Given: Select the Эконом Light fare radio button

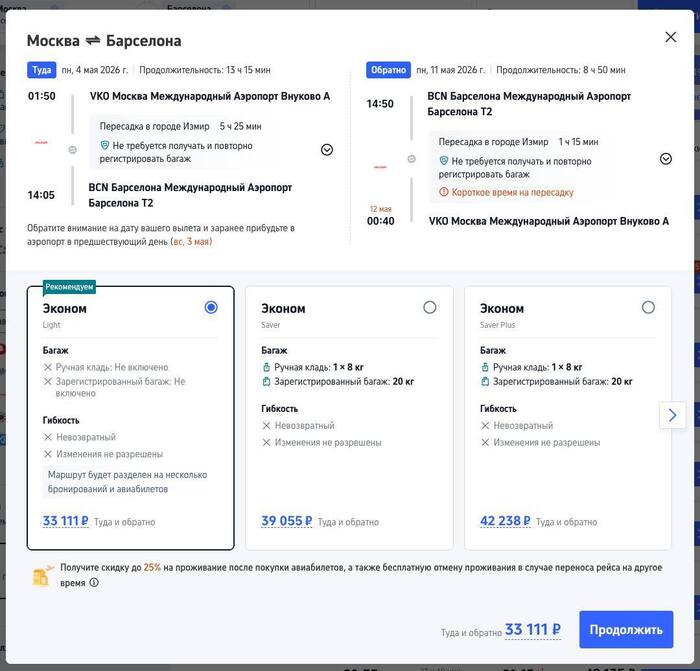Looking at the screenshot, I should [211, 307].
